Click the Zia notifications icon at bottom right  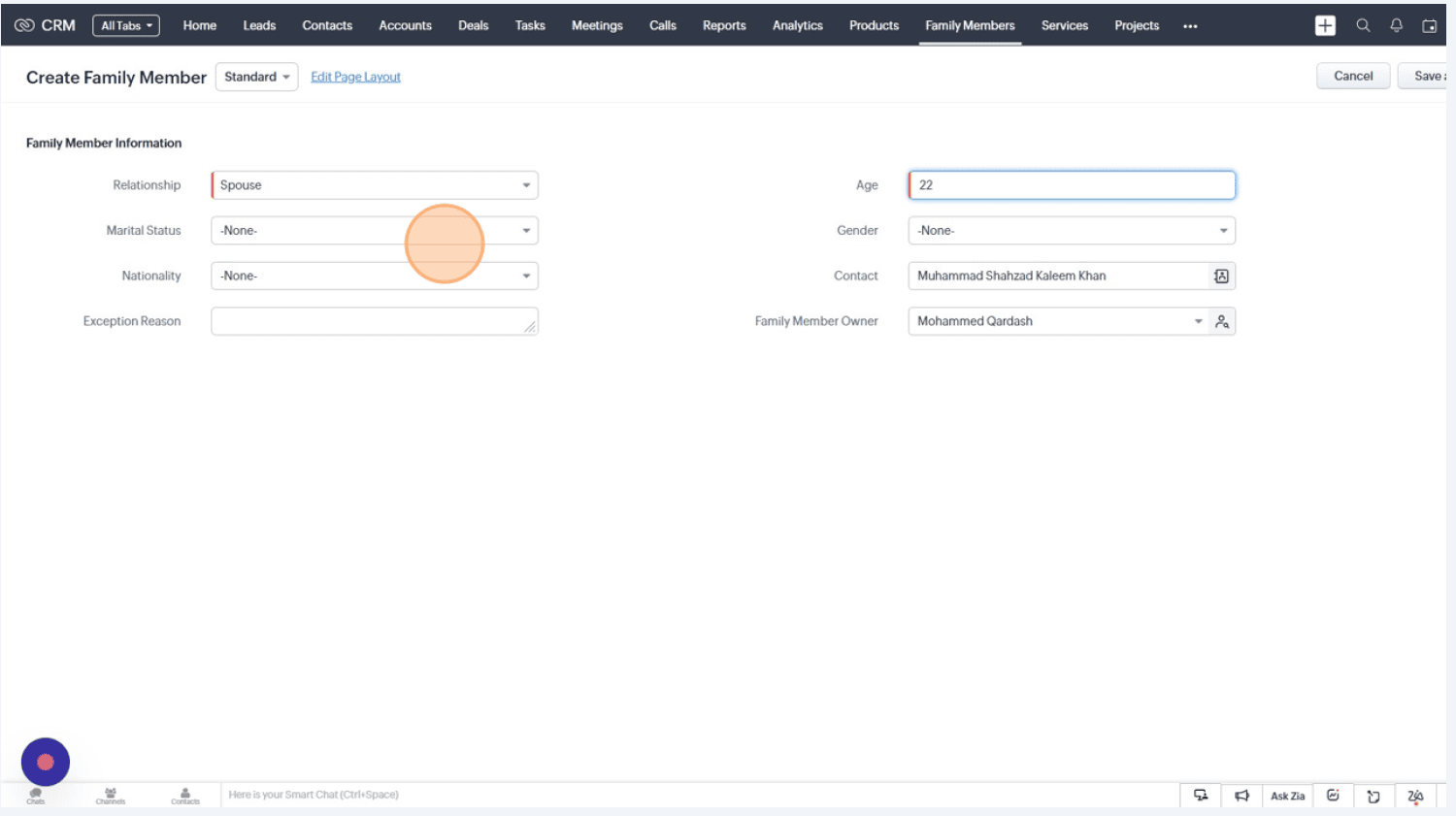coord(1415,796)
